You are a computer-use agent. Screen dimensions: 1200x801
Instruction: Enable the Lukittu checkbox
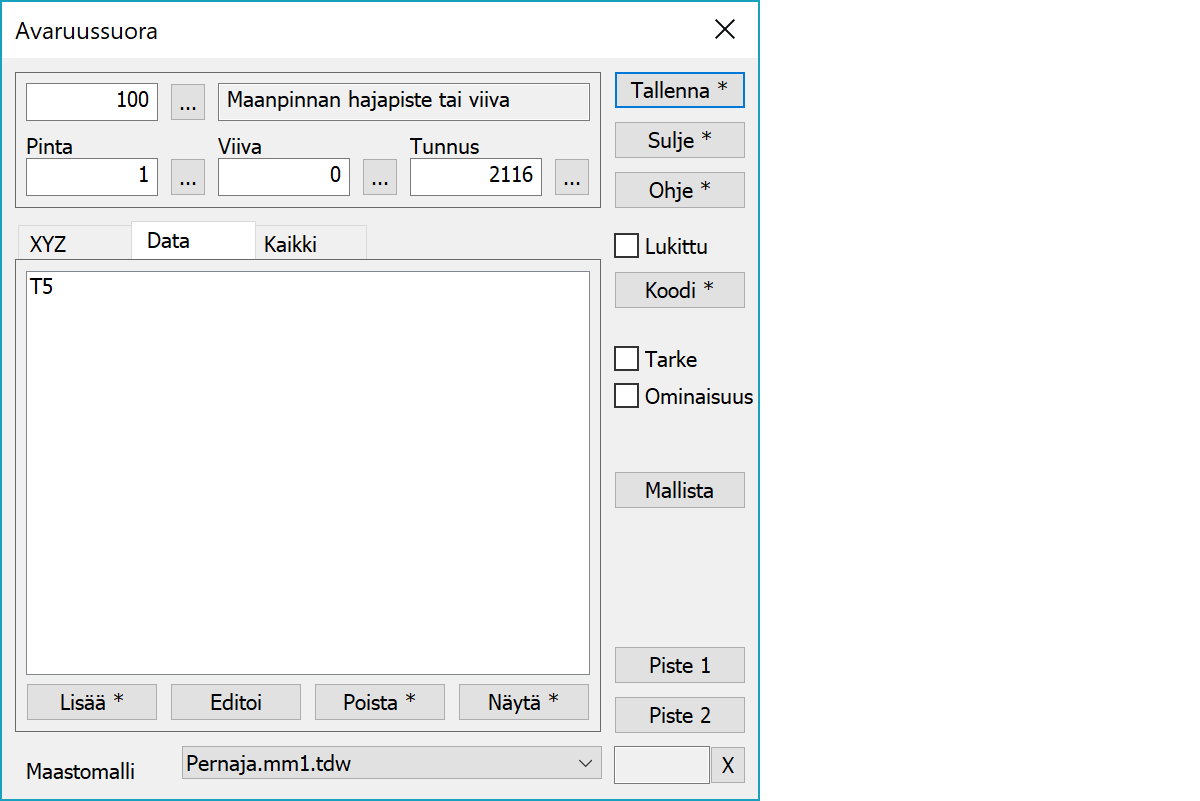tap(627, 246)
